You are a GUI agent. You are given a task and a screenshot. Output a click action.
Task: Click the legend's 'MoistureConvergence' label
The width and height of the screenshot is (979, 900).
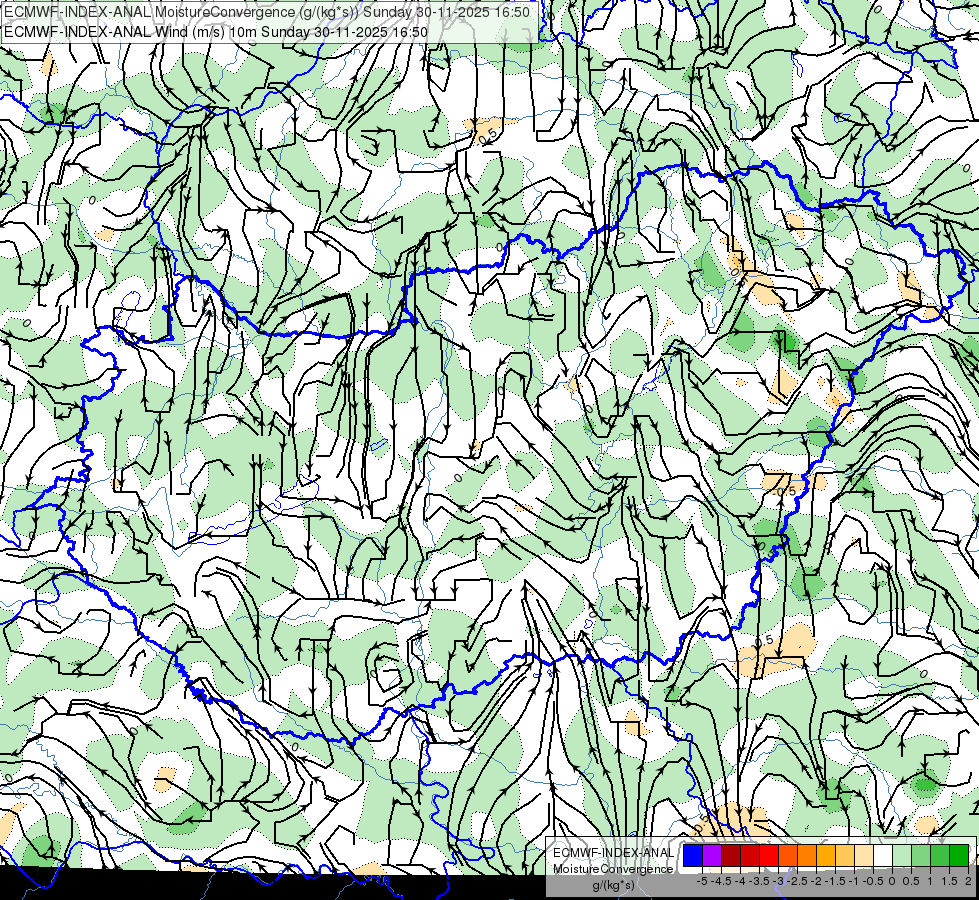[x=613, y=869]
